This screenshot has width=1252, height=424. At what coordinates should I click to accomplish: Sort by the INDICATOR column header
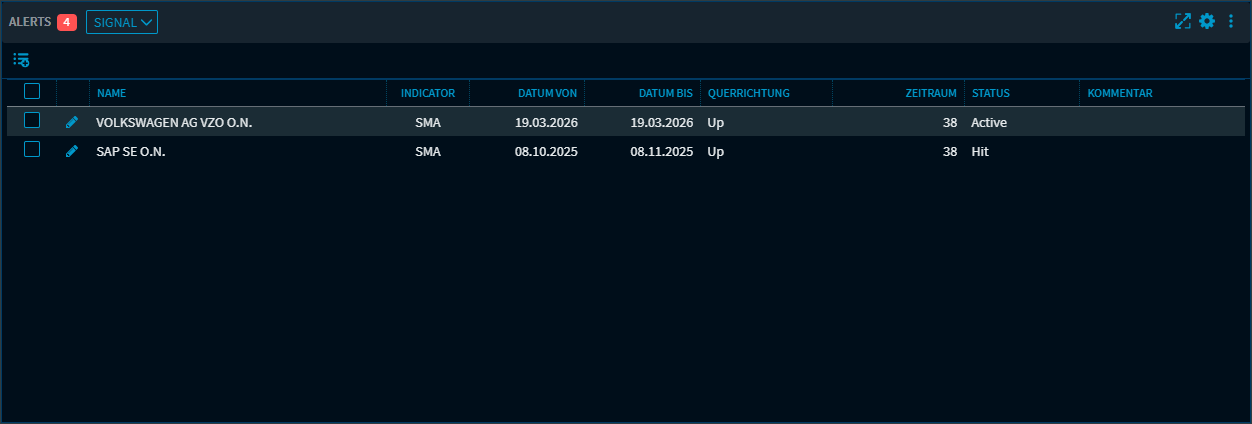[427, 93]
